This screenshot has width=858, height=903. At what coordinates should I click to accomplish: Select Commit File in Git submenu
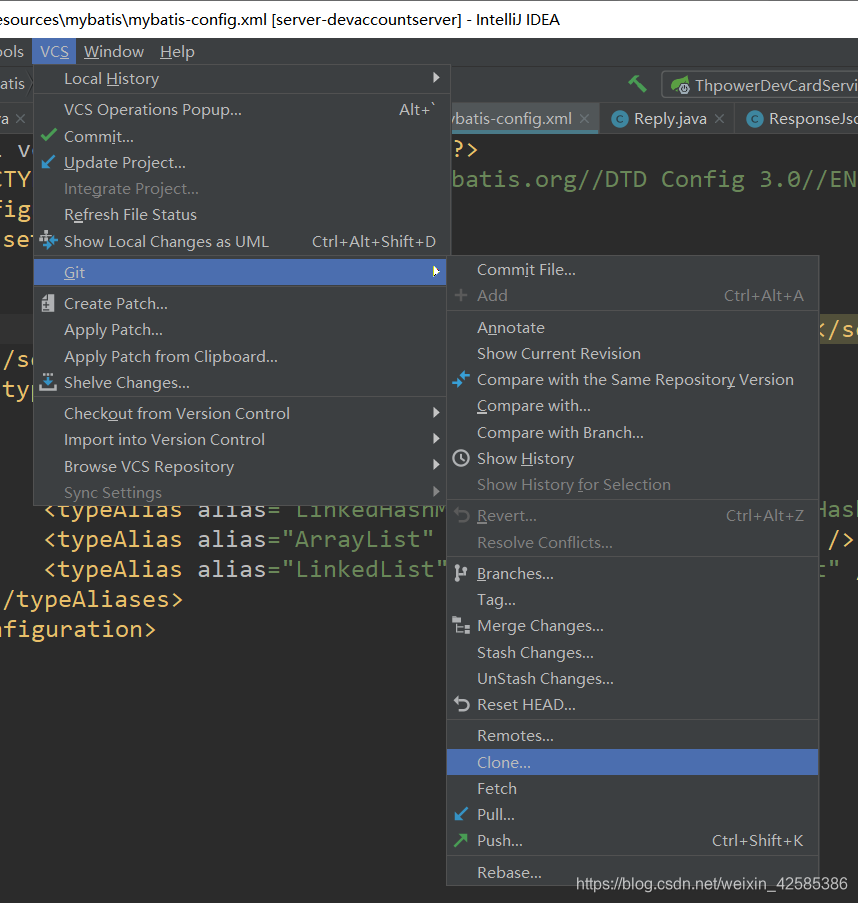(632, 270)
